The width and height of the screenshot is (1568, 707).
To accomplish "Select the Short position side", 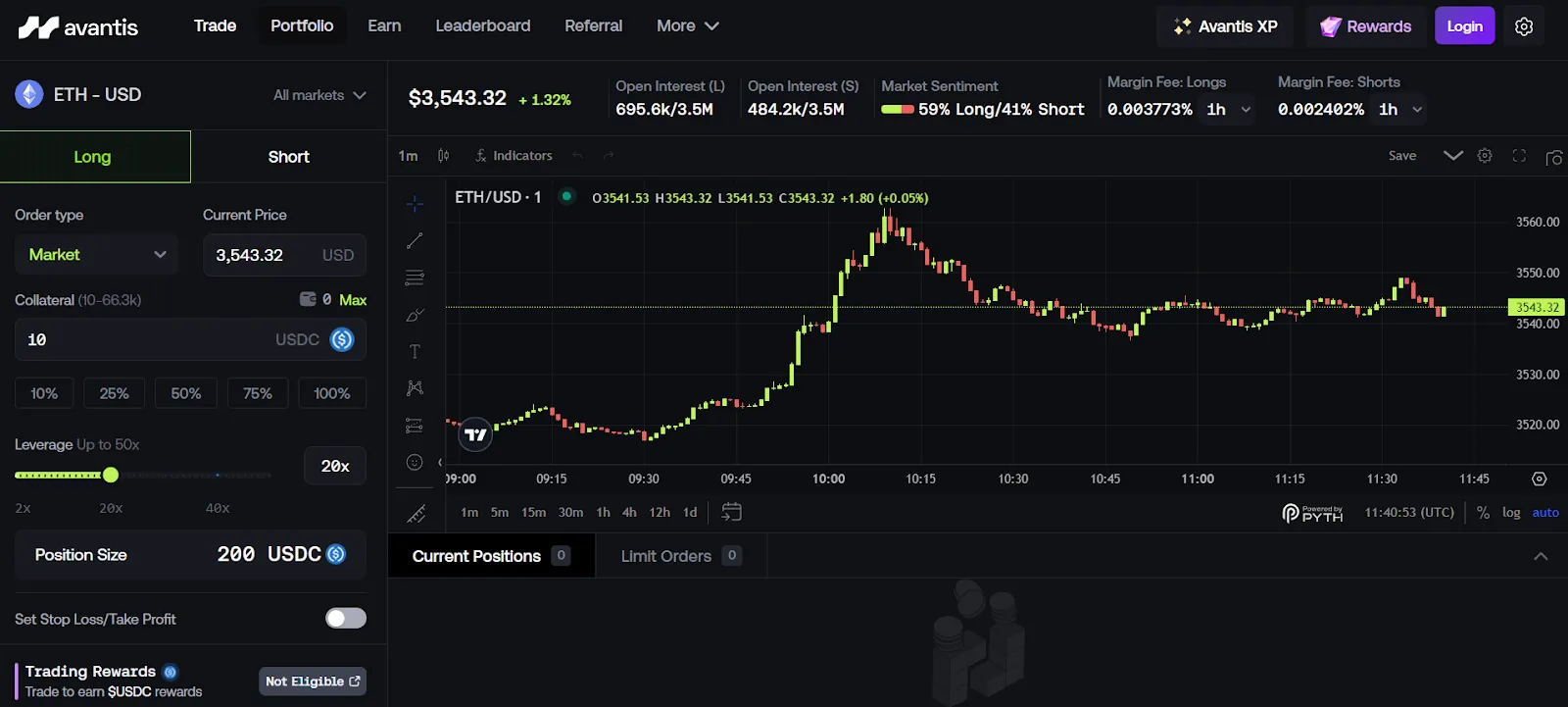I will coord(289,157).
